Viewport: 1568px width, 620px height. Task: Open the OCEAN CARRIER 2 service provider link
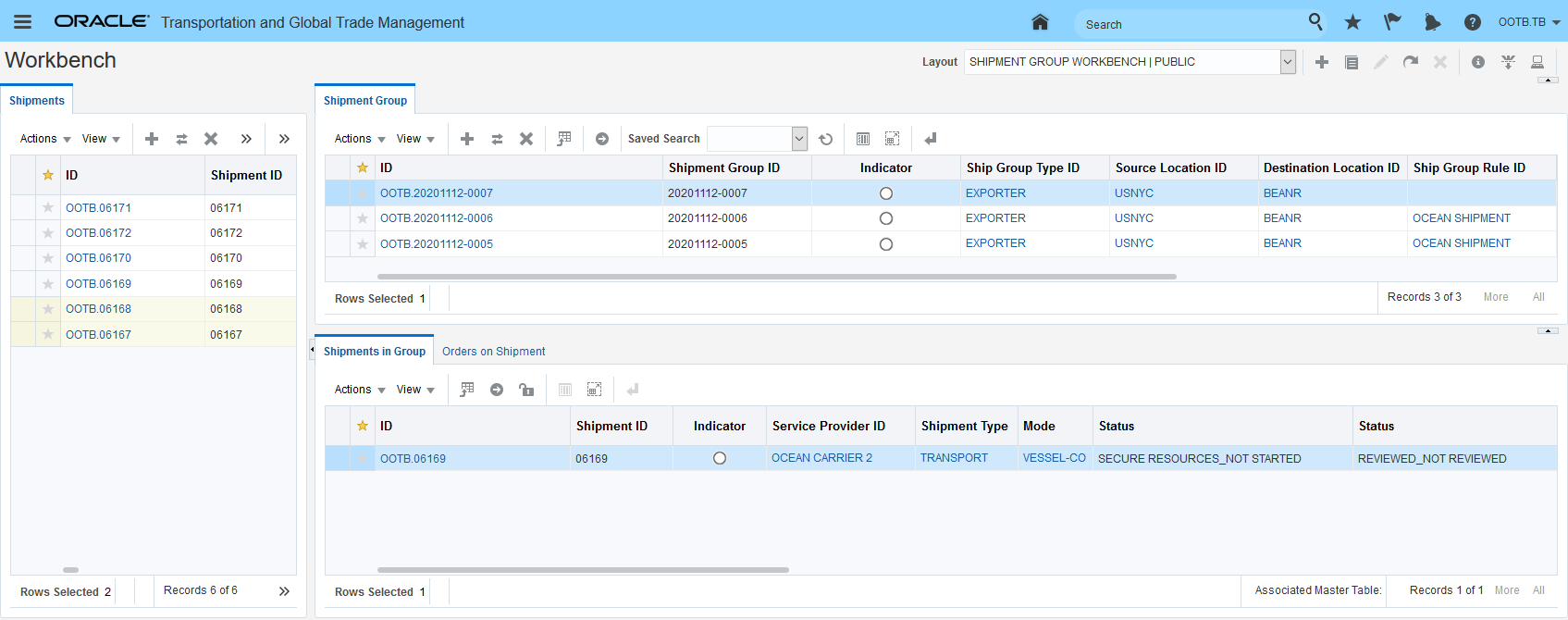[821, 458]
